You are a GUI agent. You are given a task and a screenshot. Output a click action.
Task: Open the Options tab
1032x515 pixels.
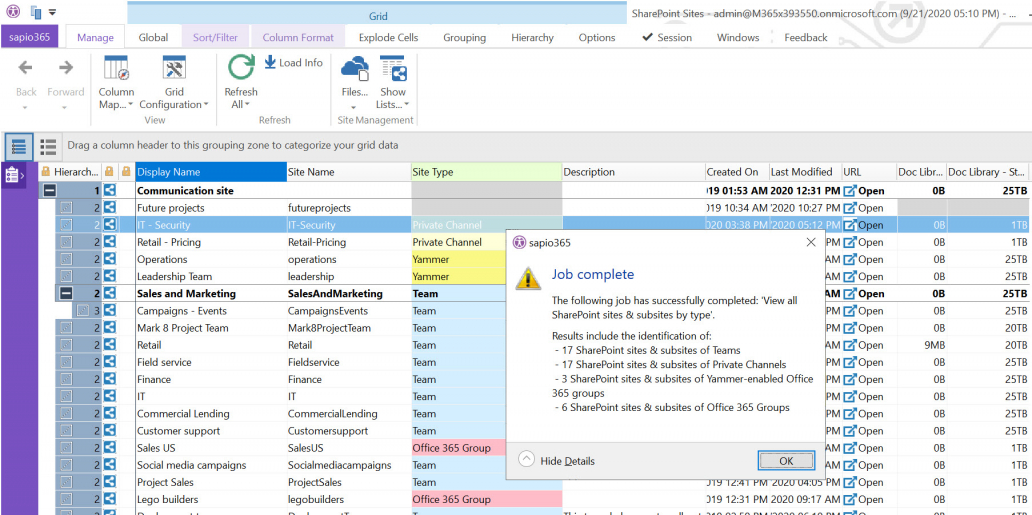597,38
